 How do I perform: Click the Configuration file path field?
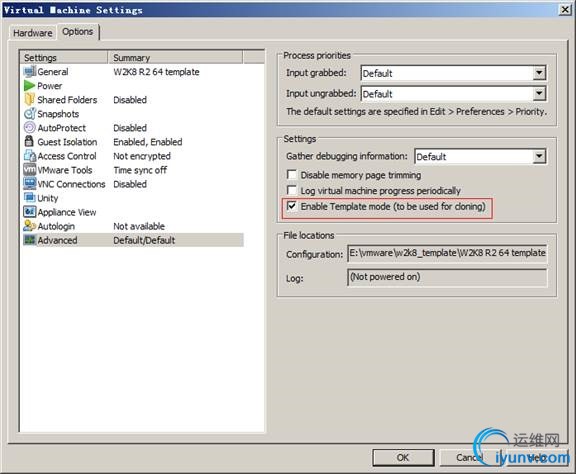(x=447, y=253)
